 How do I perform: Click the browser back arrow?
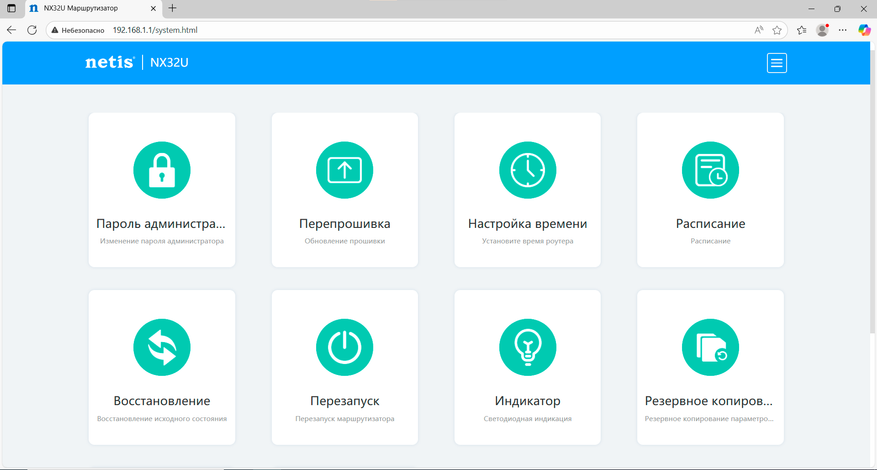pyautogui.click(x=12, y=30)
